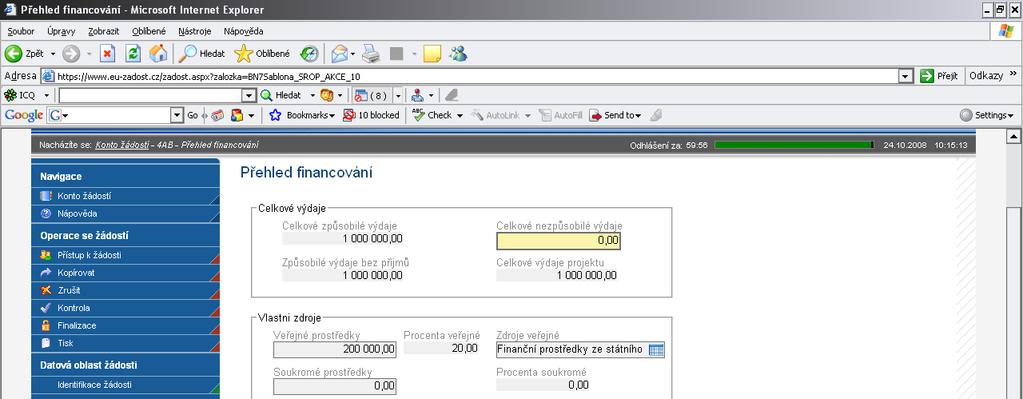Refresh the page with the green arrows icon
Viewport: 1023px width, 399px height.
[x=133, y=53]
